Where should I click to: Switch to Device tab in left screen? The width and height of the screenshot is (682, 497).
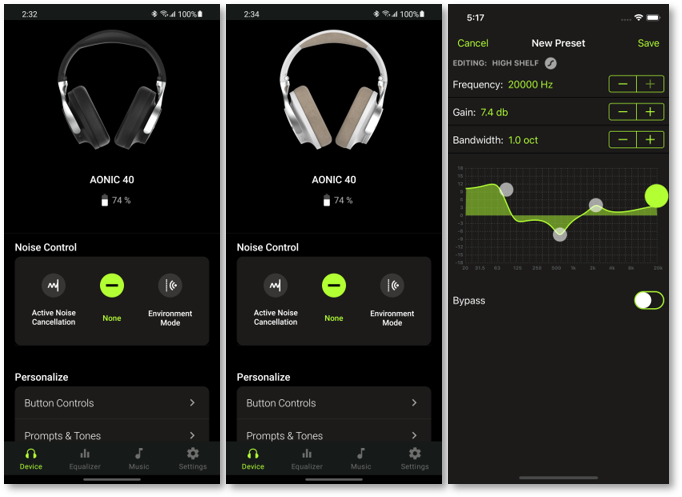(31, 459)
